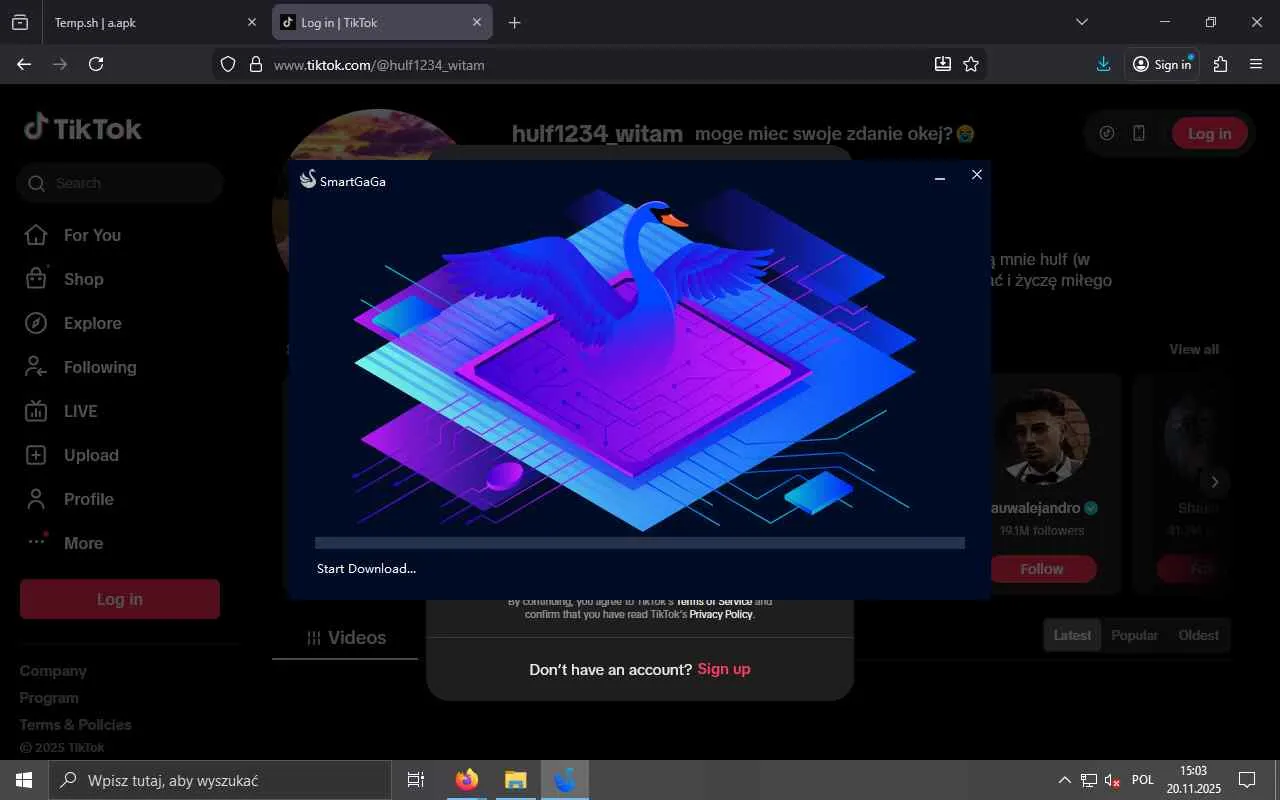Show next suggested accounts with arrow

pos(1215,482)
